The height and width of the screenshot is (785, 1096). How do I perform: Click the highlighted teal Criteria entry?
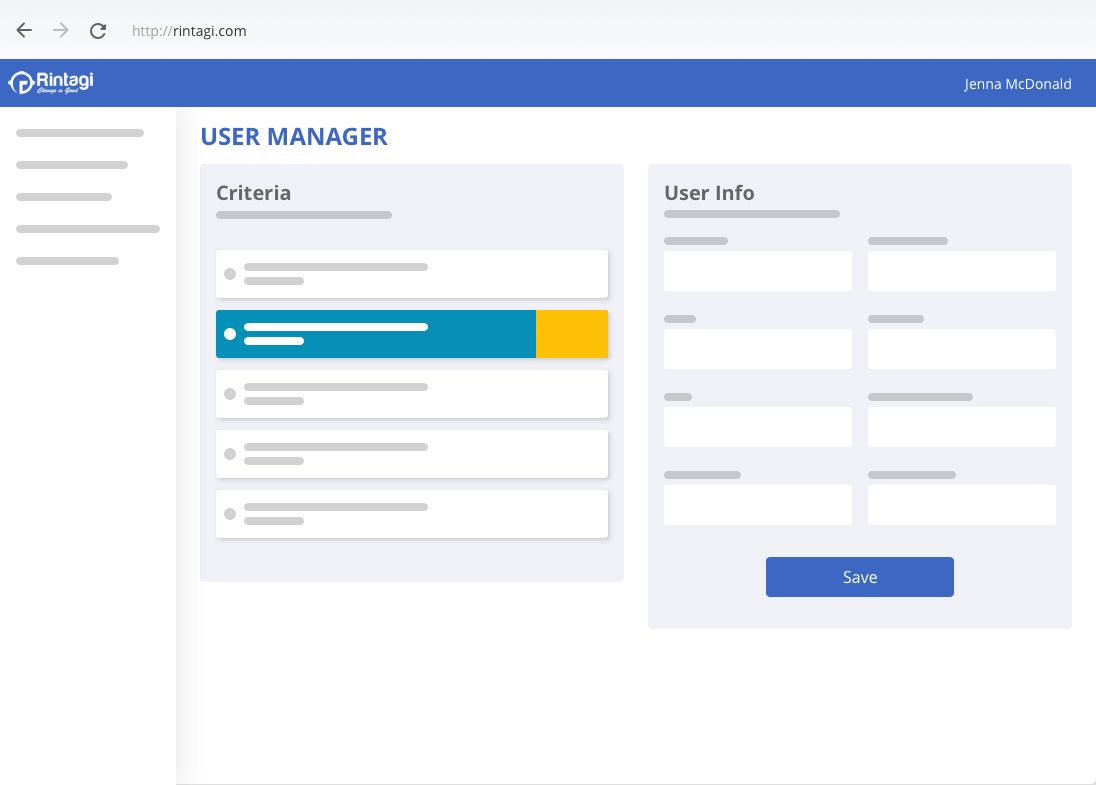(x=375, y=333)
